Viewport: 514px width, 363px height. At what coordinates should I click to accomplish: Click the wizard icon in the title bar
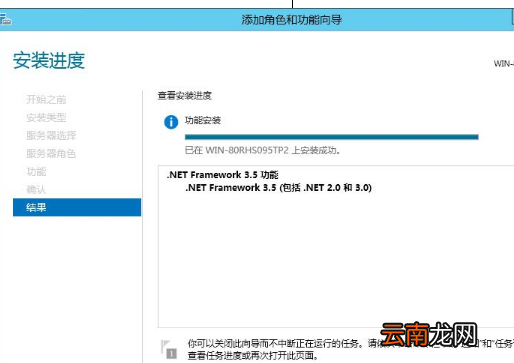6,19
